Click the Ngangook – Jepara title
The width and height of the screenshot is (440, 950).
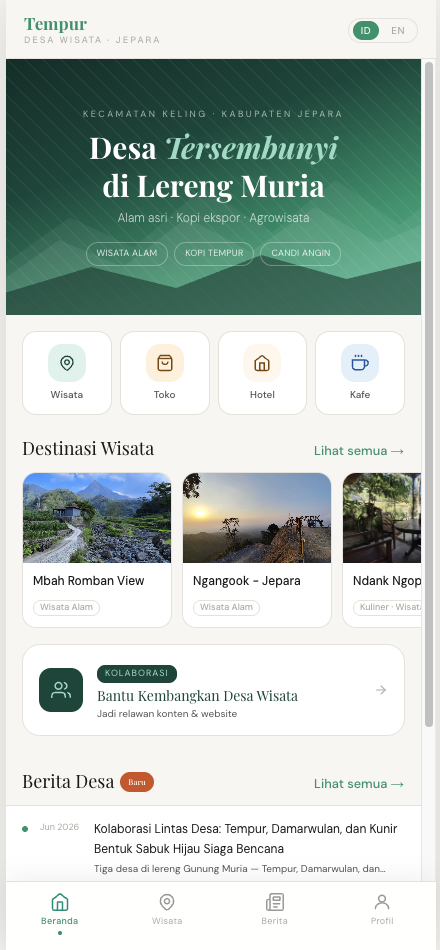click(247, 580)
